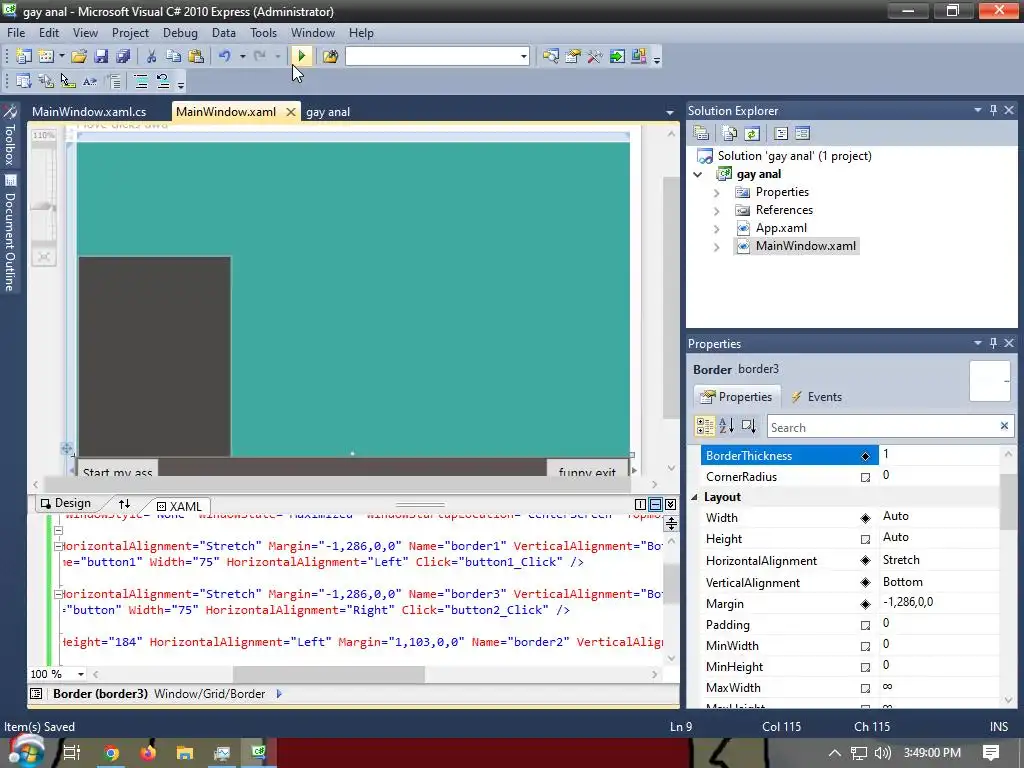Click the Paste clipboard icon
The image size is (1024, 768).
pyautogui.click(x=195, y=56)
